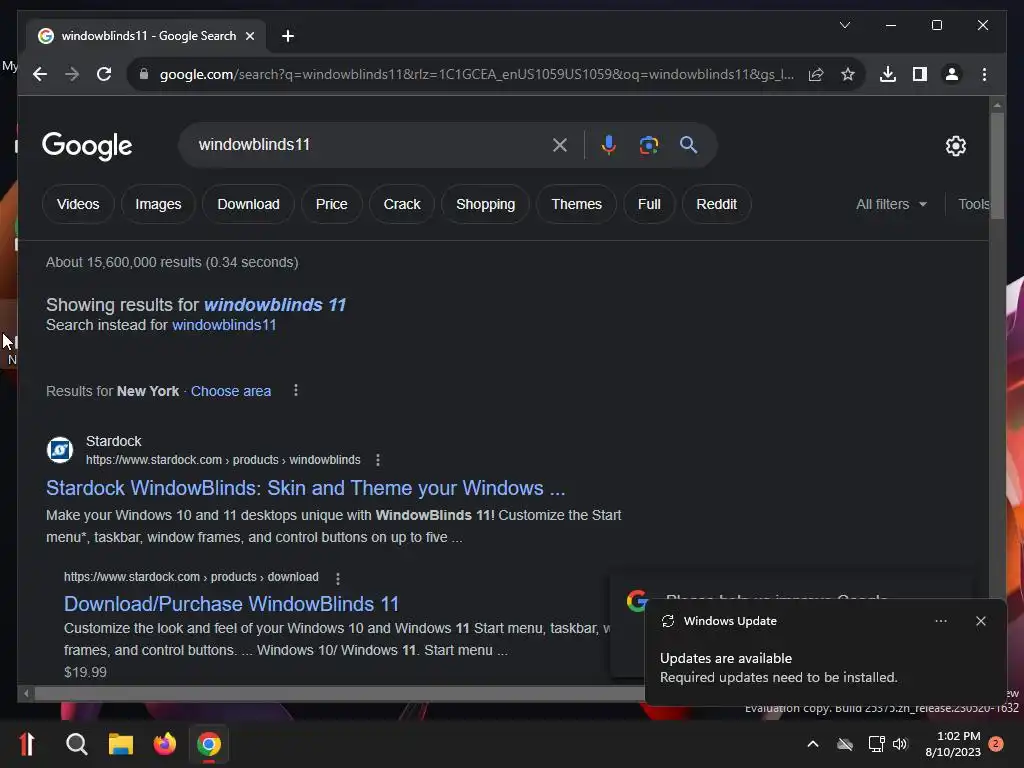This screenshot has height=768, width=1024.
Task: Click the Updates are available notification text
Action: [x=726, y=658]
